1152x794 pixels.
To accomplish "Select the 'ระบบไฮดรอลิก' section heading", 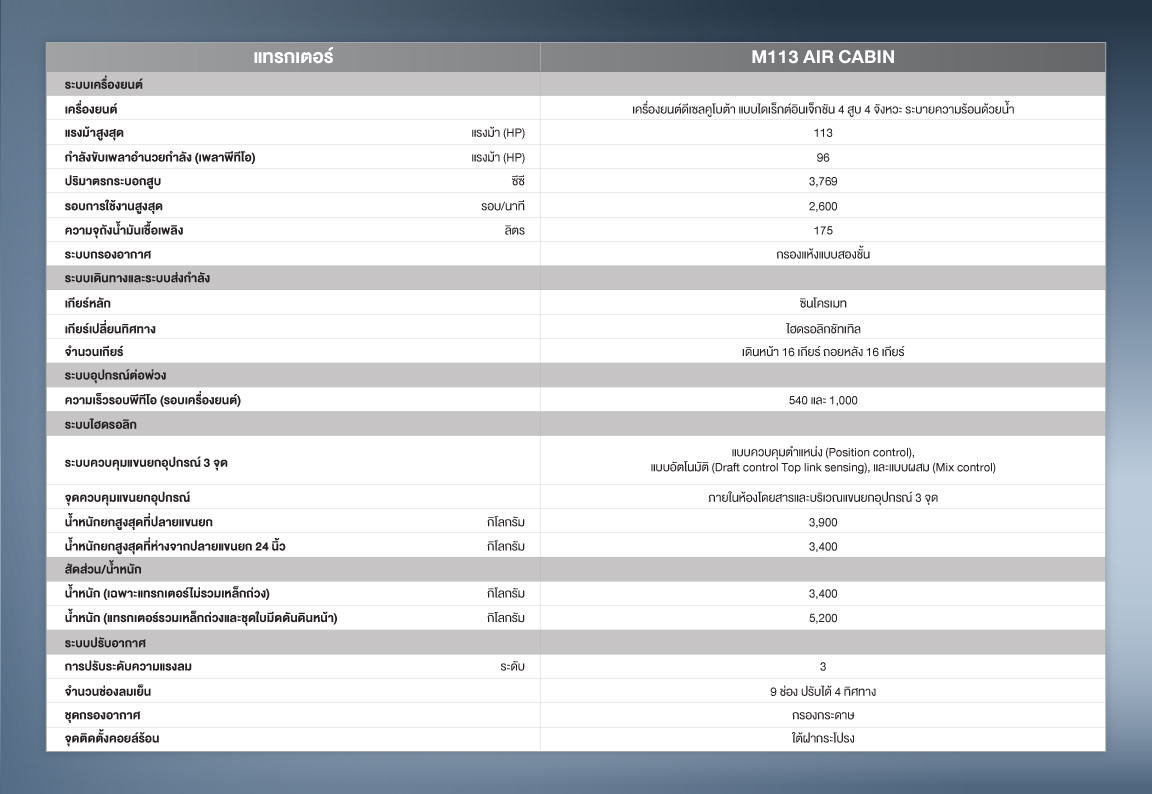I will point(100,425).
